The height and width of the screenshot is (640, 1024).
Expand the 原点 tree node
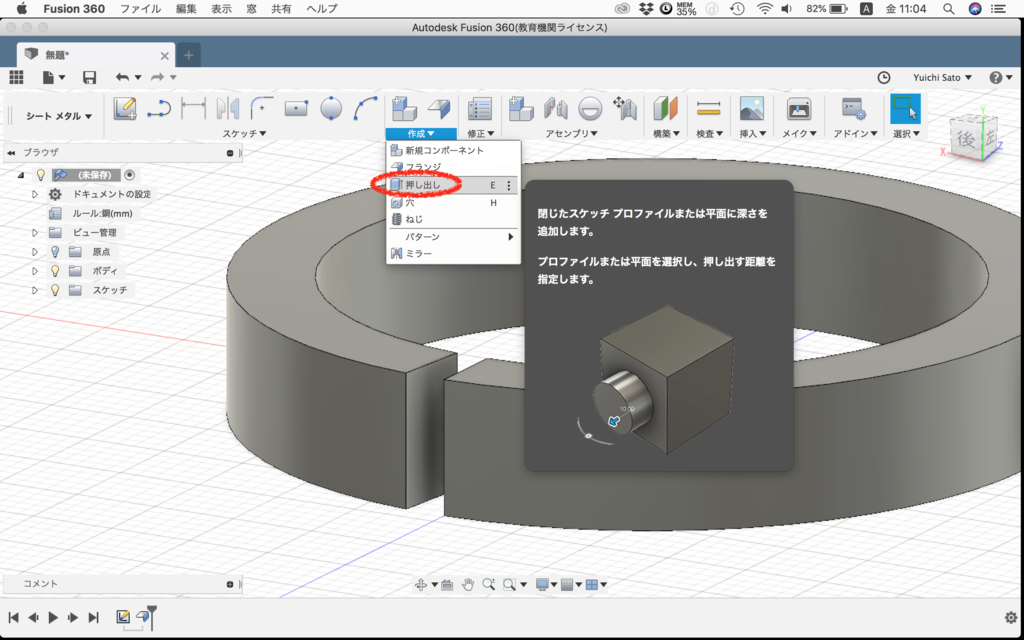tap(35, 251)
